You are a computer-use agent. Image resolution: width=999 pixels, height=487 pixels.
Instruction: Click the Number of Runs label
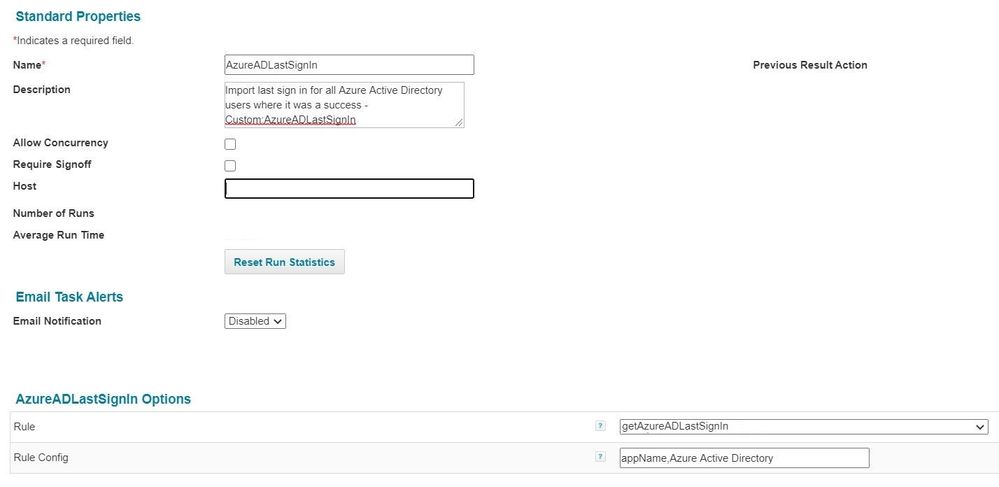pyautogui.click(x=53, y=213)
